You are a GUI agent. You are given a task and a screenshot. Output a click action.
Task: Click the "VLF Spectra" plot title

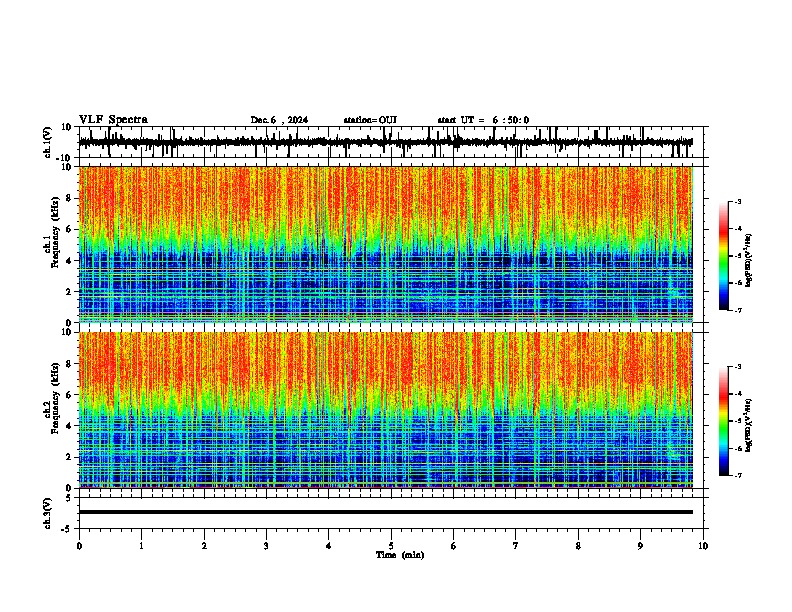point(113,120)
